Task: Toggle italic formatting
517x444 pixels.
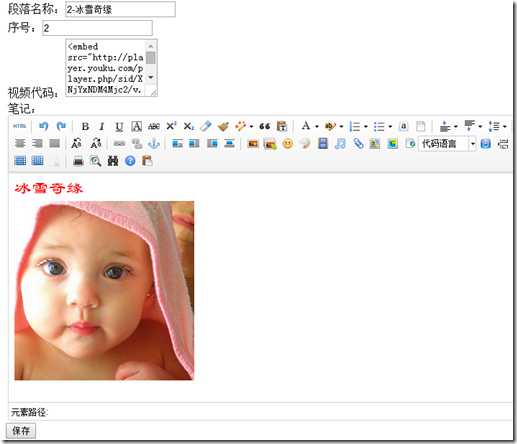Action: [102, 127]
